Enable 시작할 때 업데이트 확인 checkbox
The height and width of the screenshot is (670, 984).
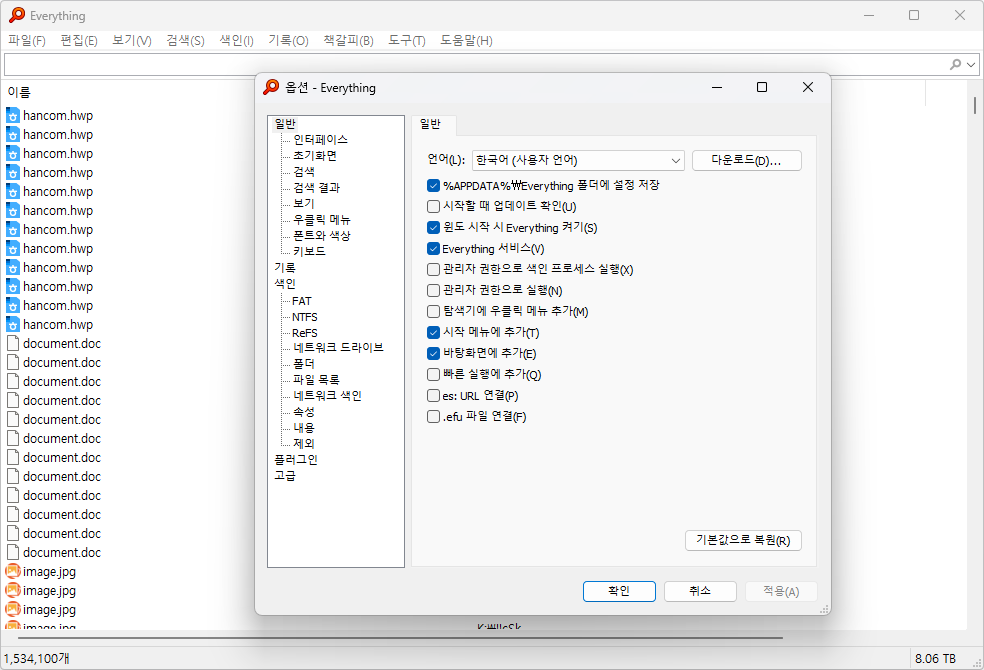[433, 206]
